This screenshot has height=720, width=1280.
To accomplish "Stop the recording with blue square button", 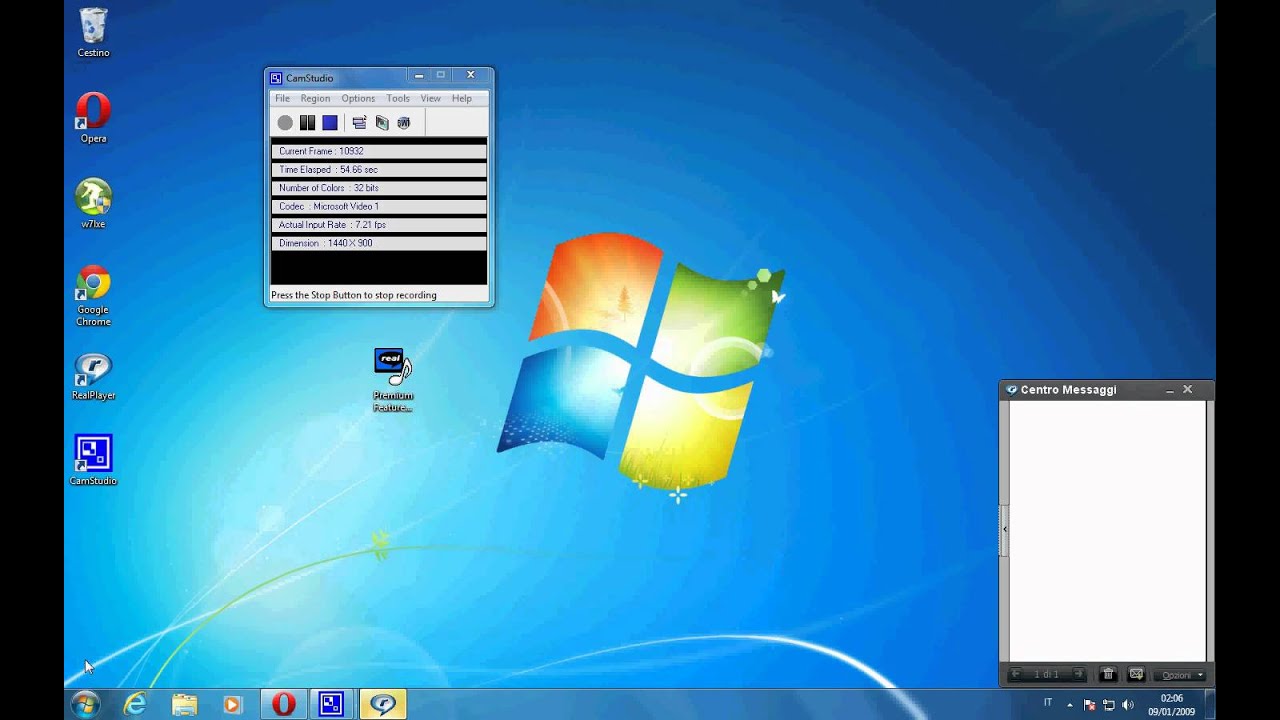I will coord(329,123).
